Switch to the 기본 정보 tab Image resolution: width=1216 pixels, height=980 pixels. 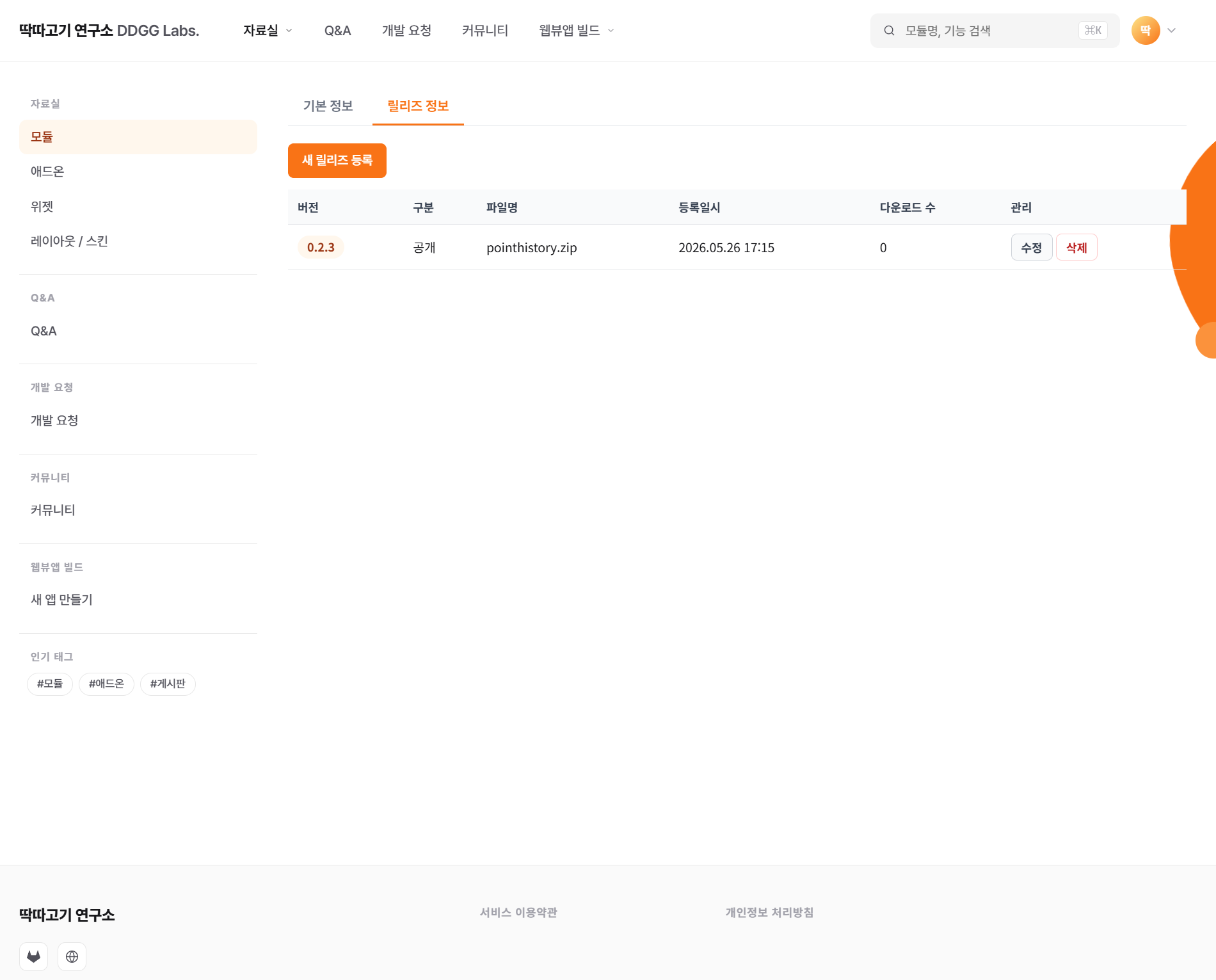(328, 106)
